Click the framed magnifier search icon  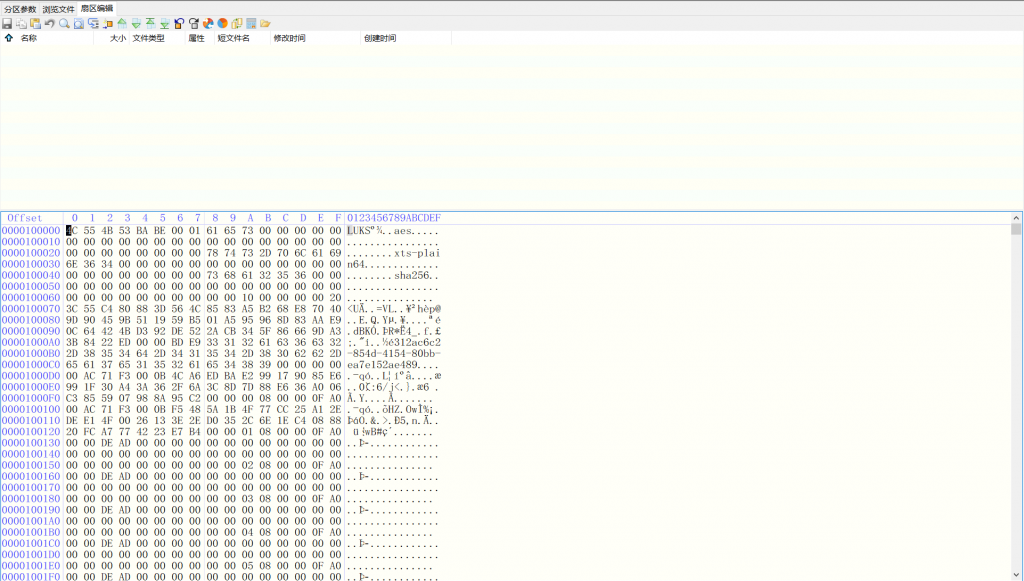pos(78,24)
